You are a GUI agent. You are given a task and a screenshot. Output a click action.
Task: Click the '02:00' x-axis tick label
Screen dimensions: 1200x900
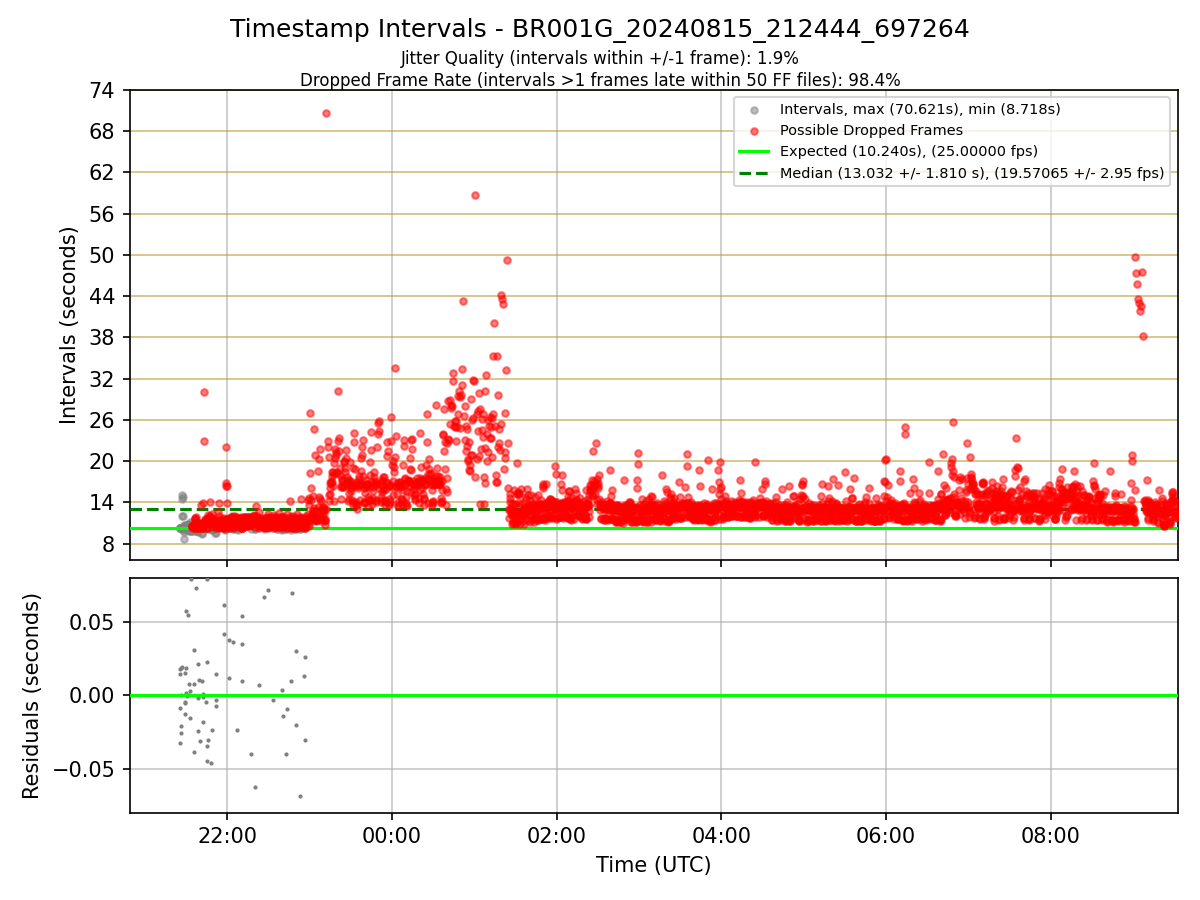[x=557, y=836]
